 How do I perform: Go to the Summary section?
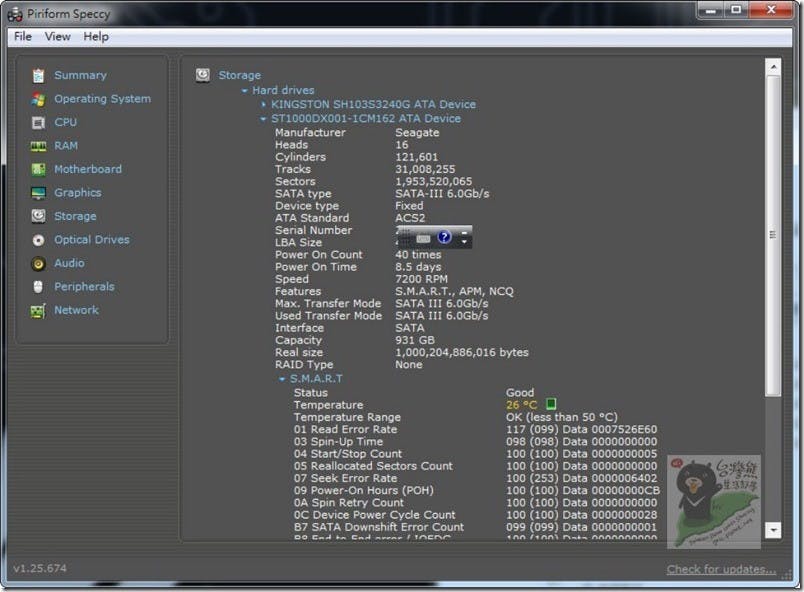[x=81, y=75]
